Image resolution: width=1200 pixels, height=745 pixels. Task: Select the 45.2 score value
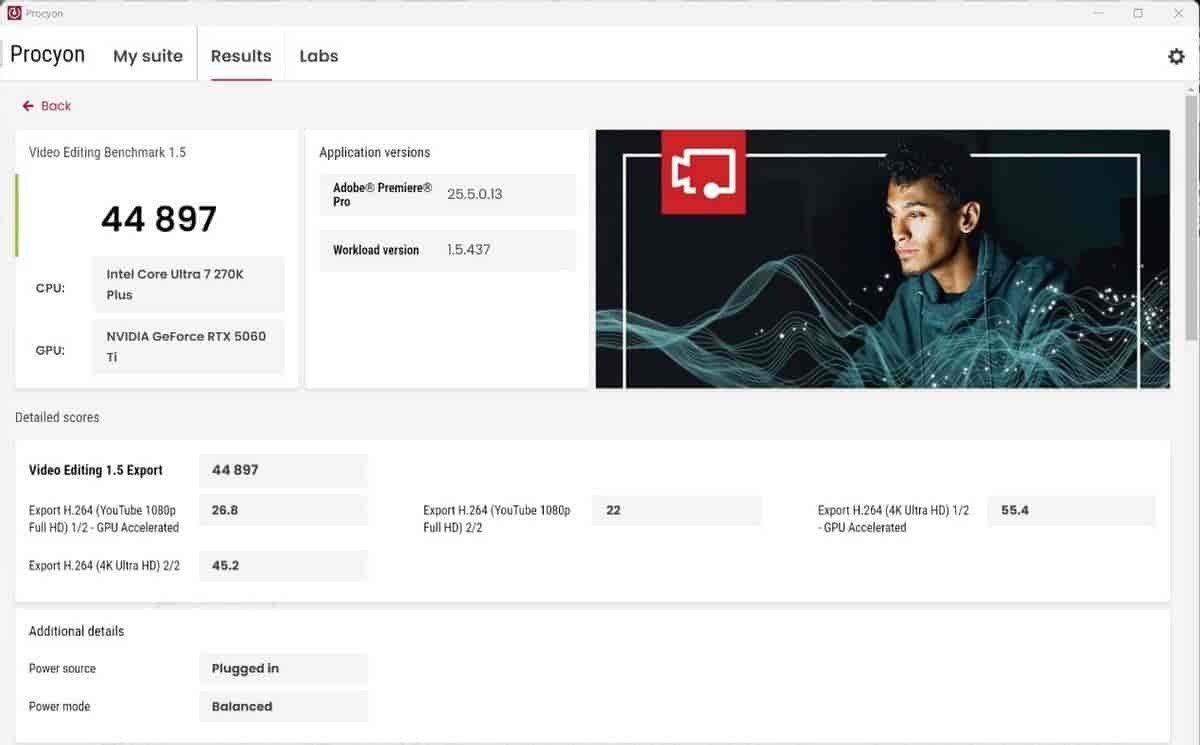click(283, 566)
